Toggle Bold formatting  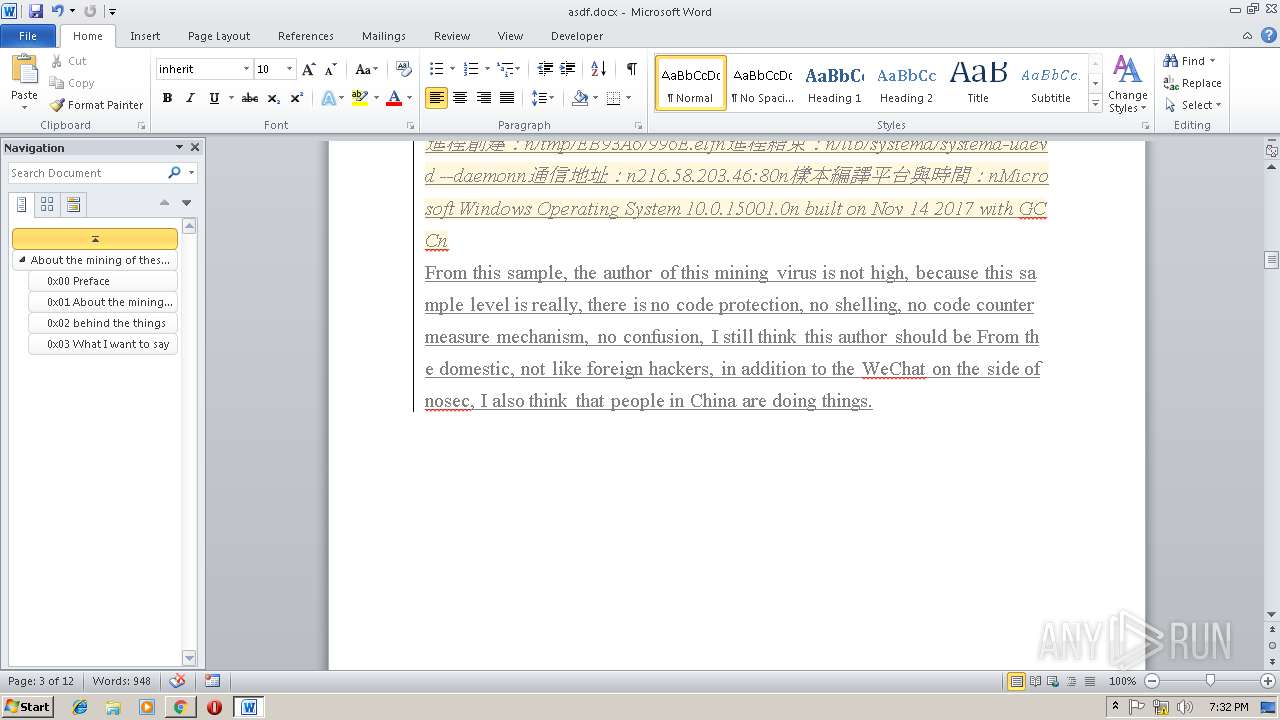tap(167, 98)
